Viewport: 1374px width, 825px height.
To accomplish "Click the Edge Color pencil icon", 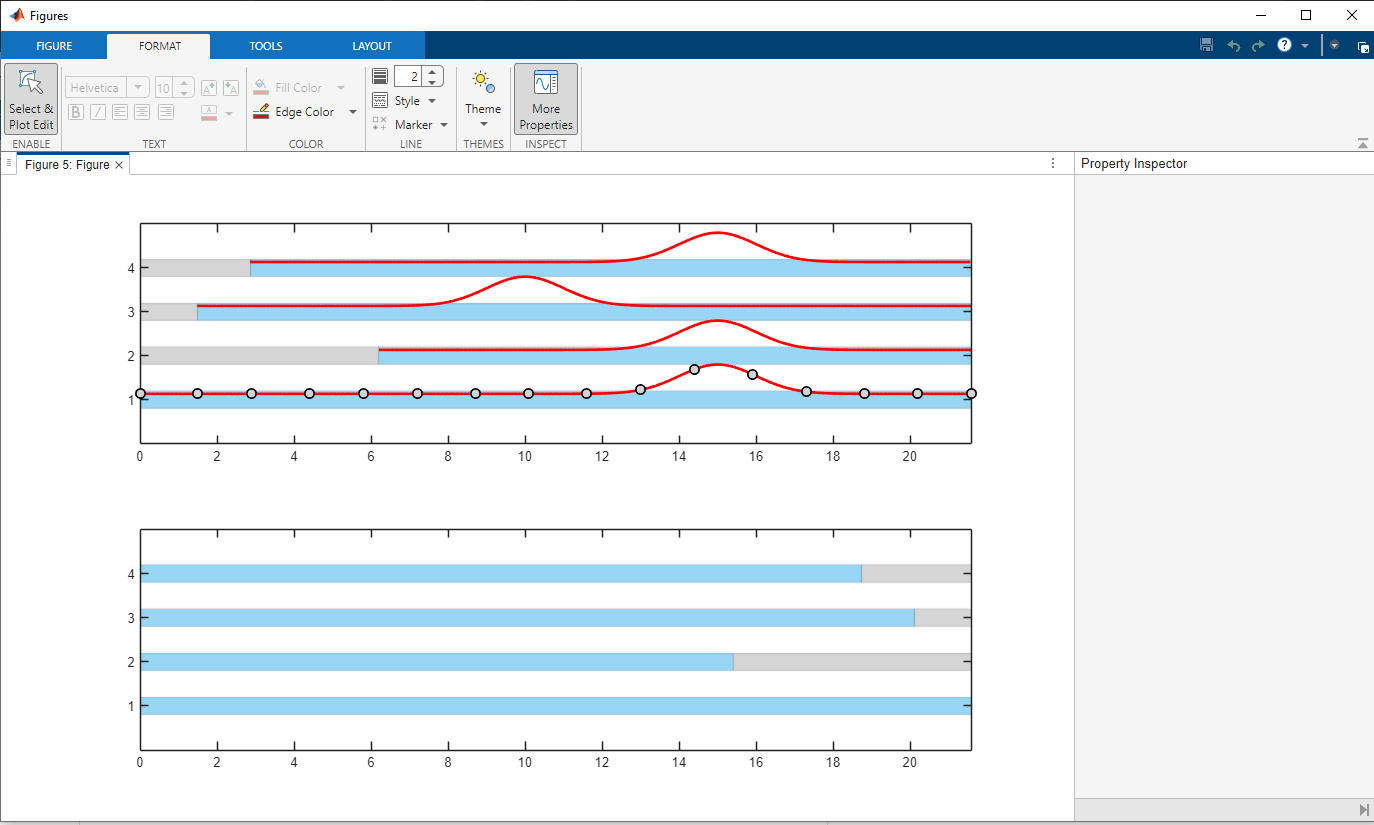I will (x=261, y=112).
